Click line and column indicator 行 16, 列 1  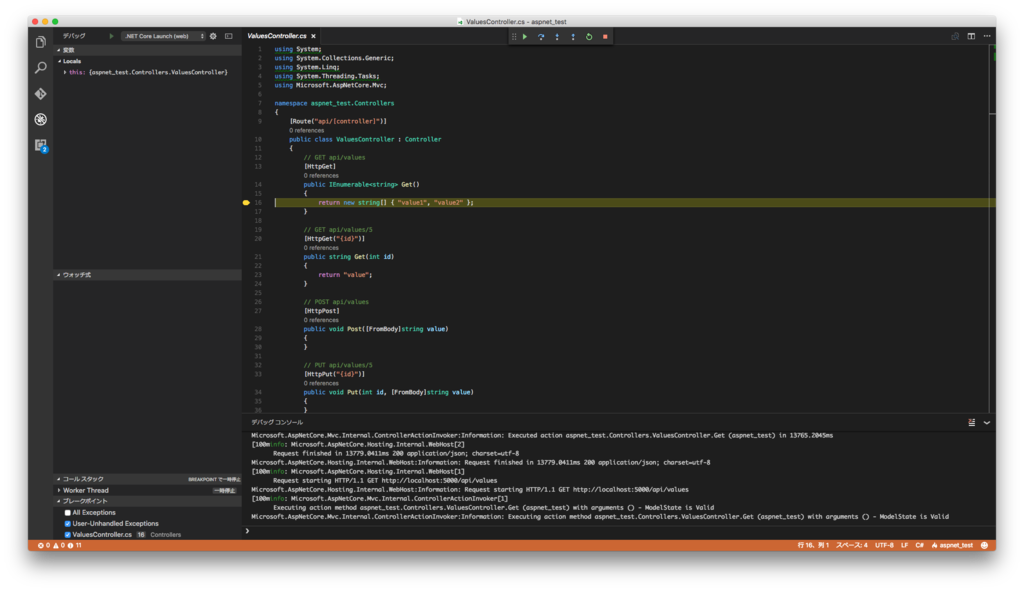pos(813,545)
